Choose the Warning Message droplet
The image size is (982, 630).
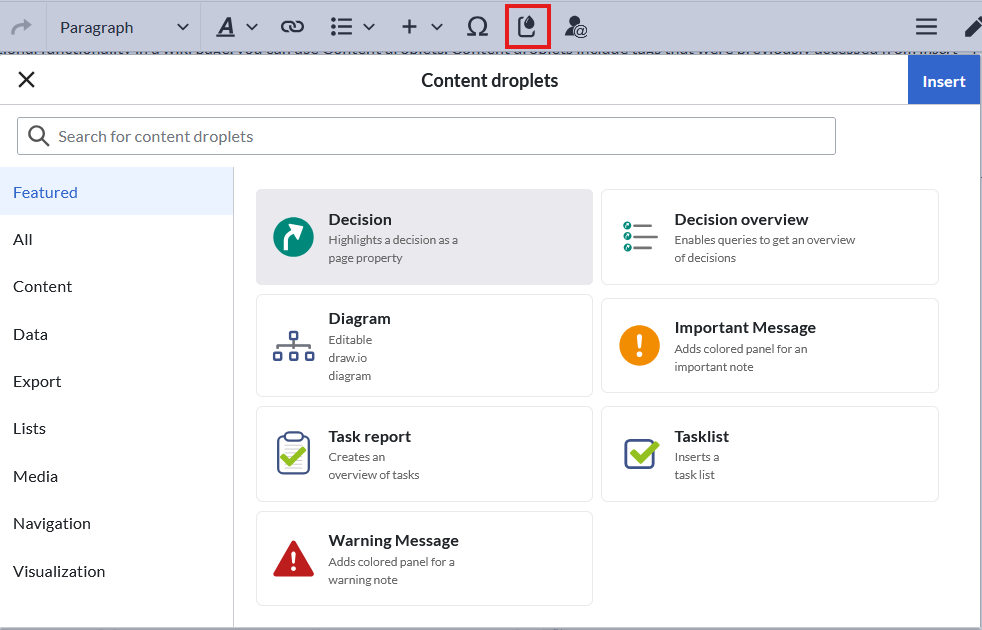(x=424, y=559)
